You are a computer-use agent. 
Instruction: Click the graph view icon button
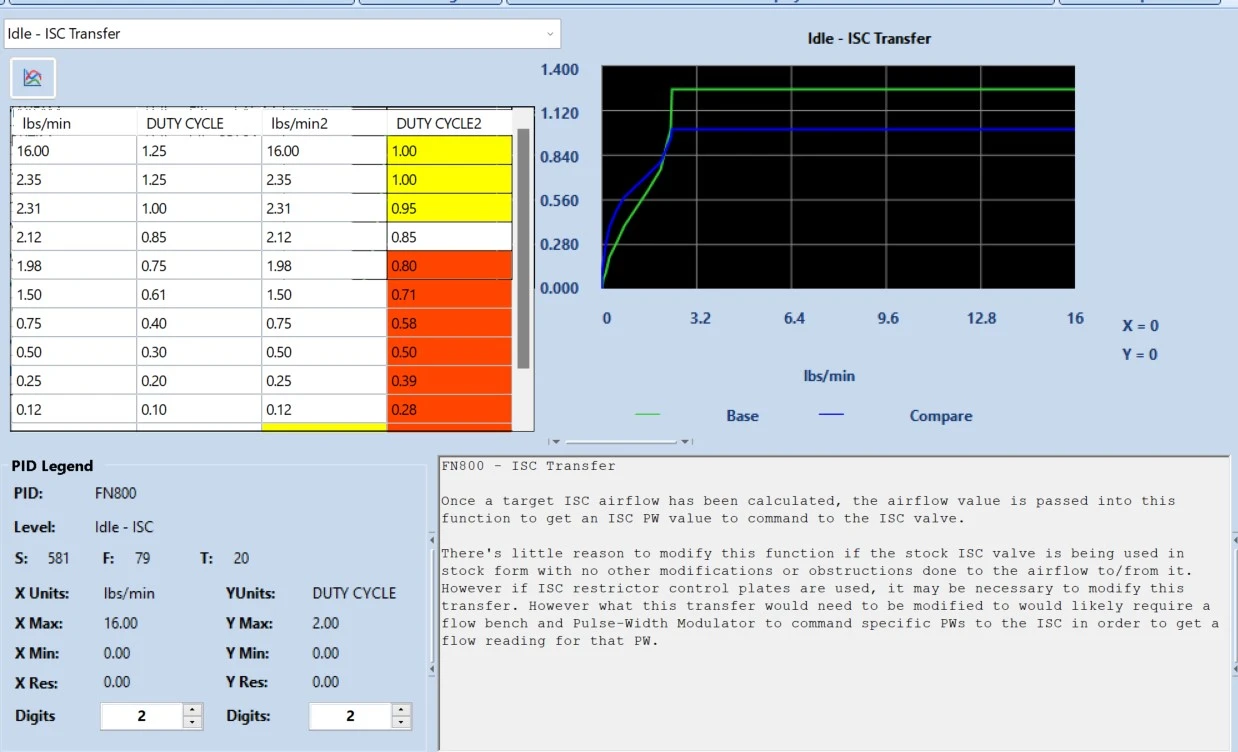click(x=33, y=78)
